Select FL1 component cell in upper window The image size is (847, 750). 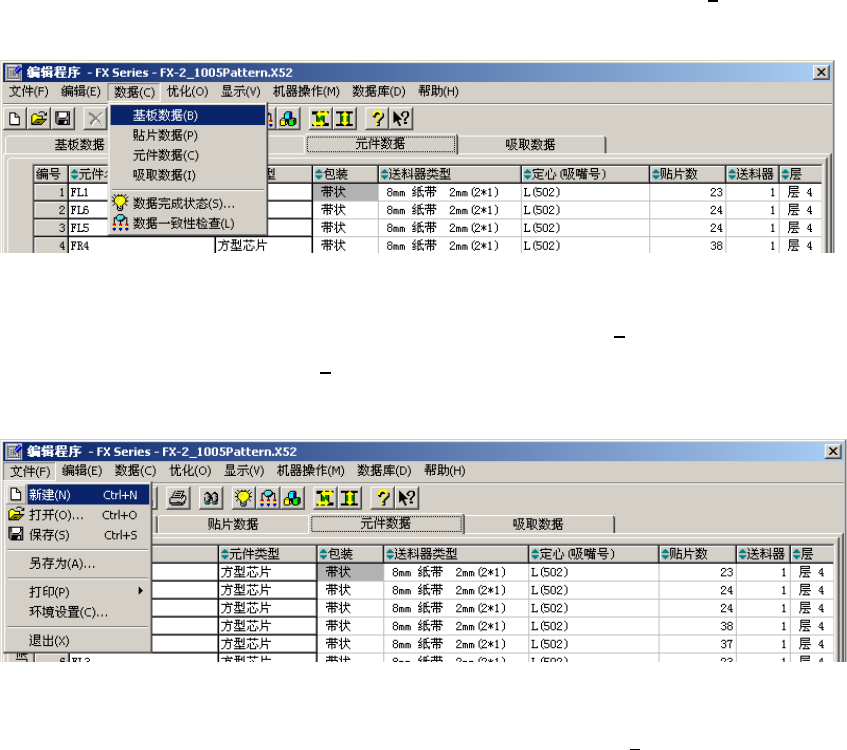89,192
